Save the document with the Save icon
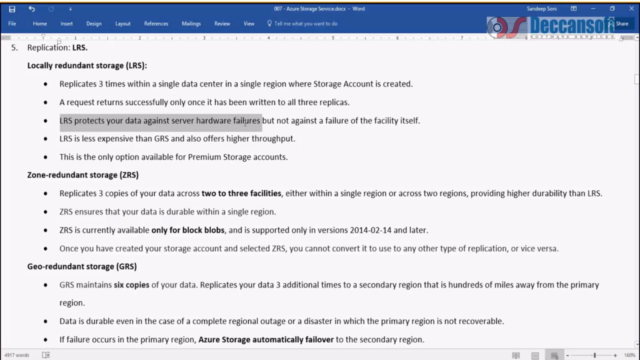Screen dimensions: 640x360 [x=12, y=9]
